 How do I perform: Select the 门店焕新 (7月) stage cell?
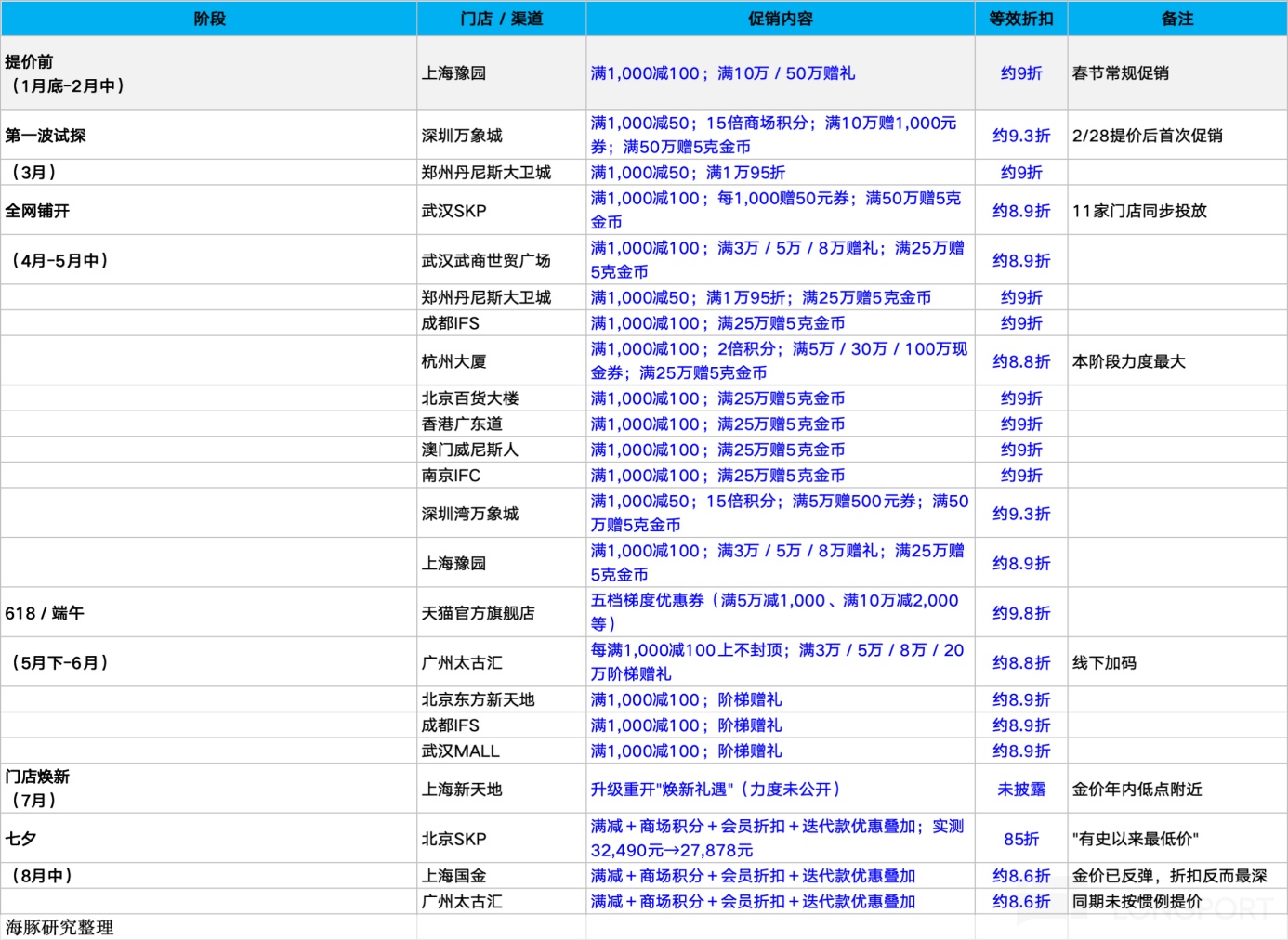pos(209,789)
